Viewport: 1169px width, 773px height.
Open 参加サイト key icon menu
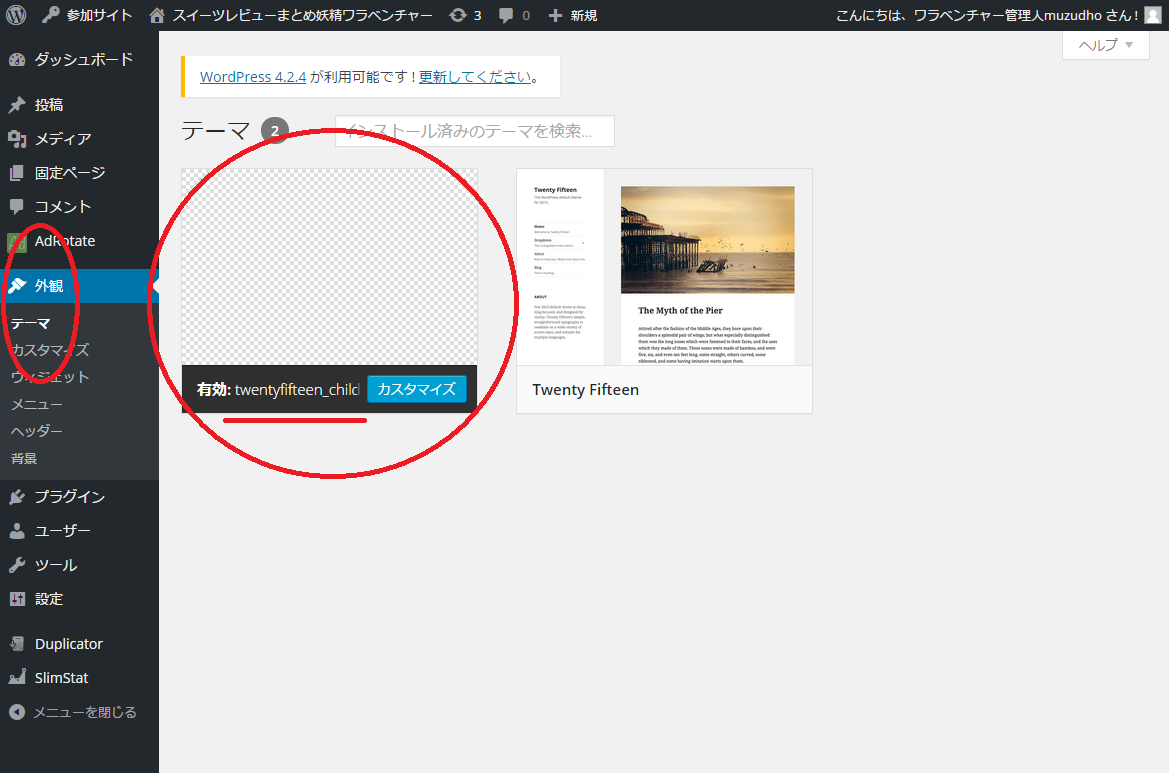pyautogui.click(x=51, y=15)
